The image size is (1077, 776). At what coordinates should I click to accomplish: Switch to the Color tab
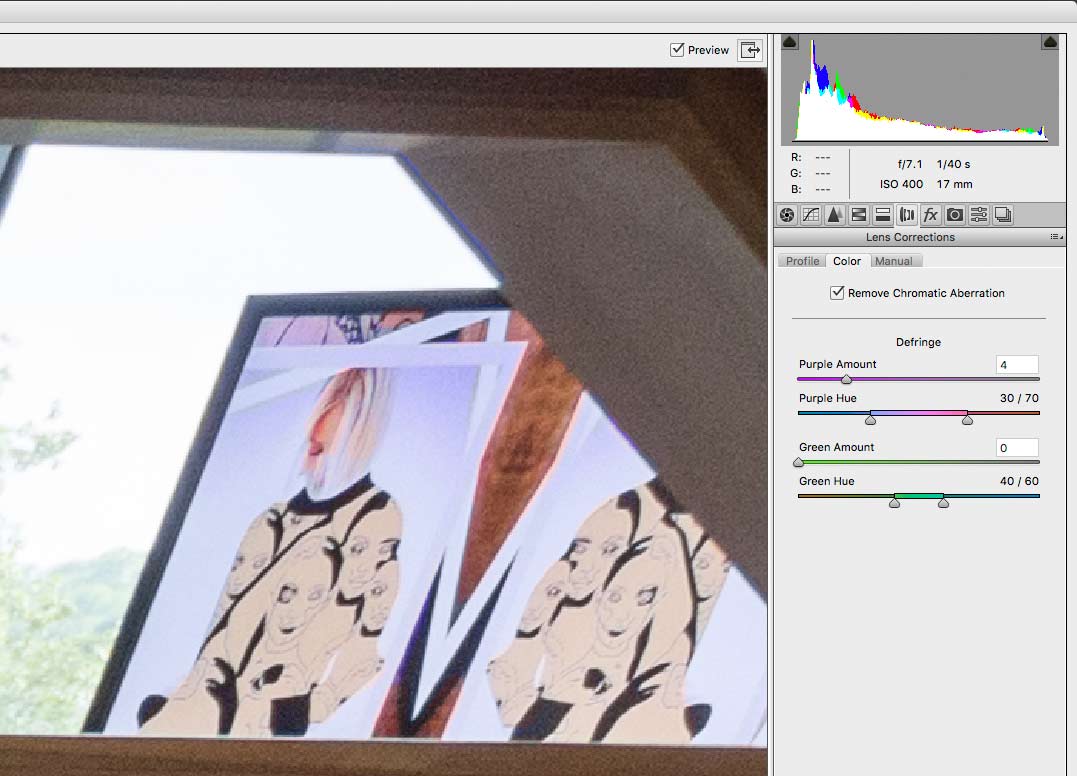(847, 261)
